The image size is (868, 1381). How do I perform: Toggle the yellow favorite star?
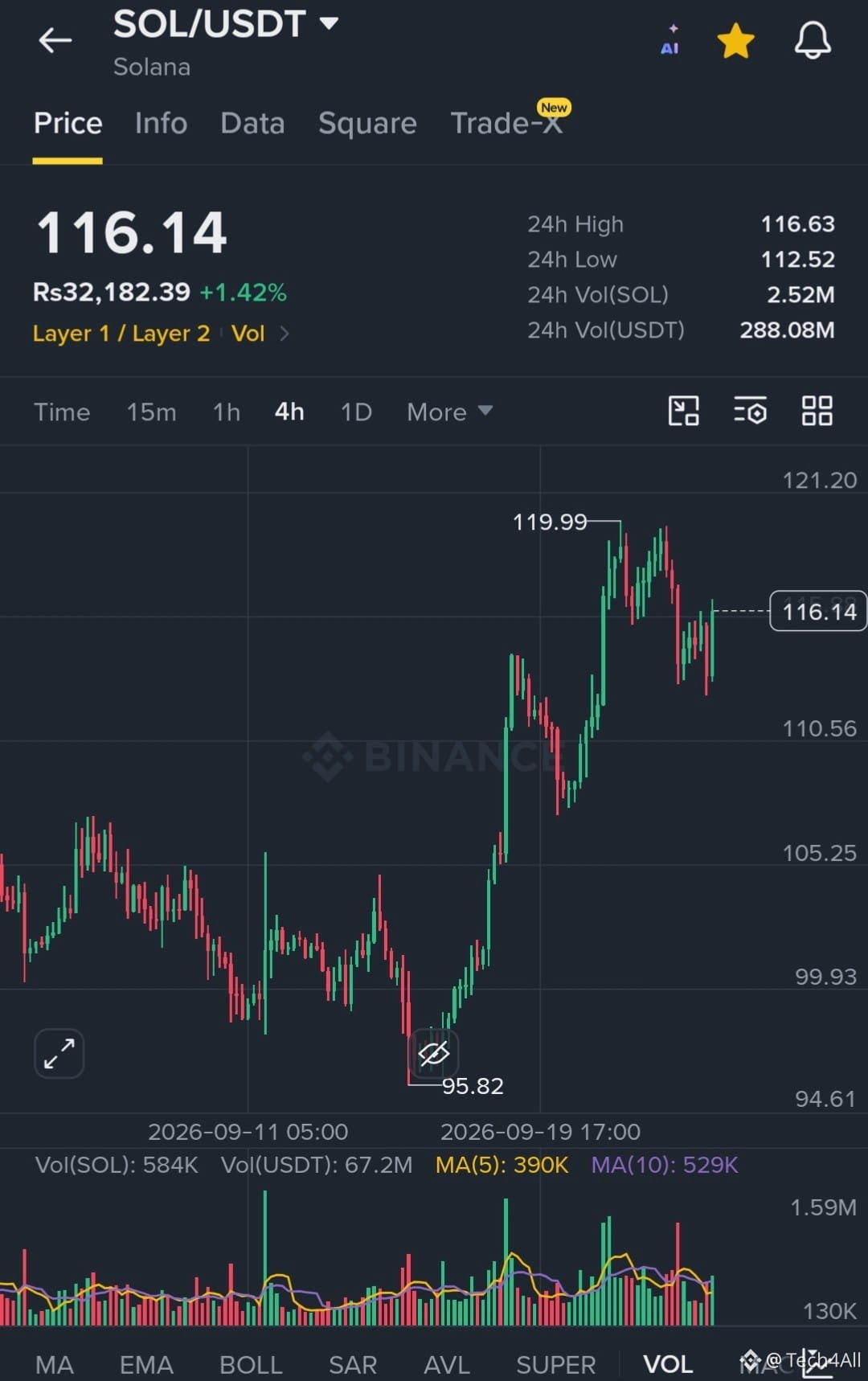click(x=735, y=41)
